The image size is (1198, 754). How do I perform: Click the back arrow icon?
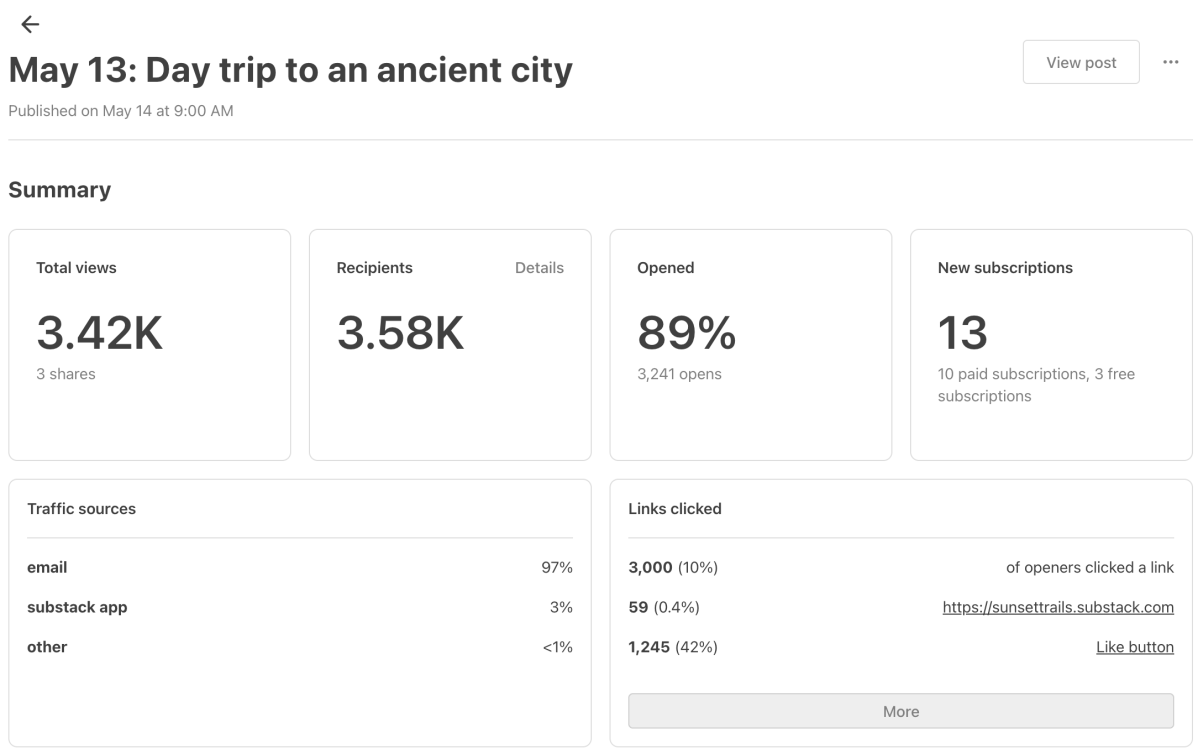[x=30, y=25]
